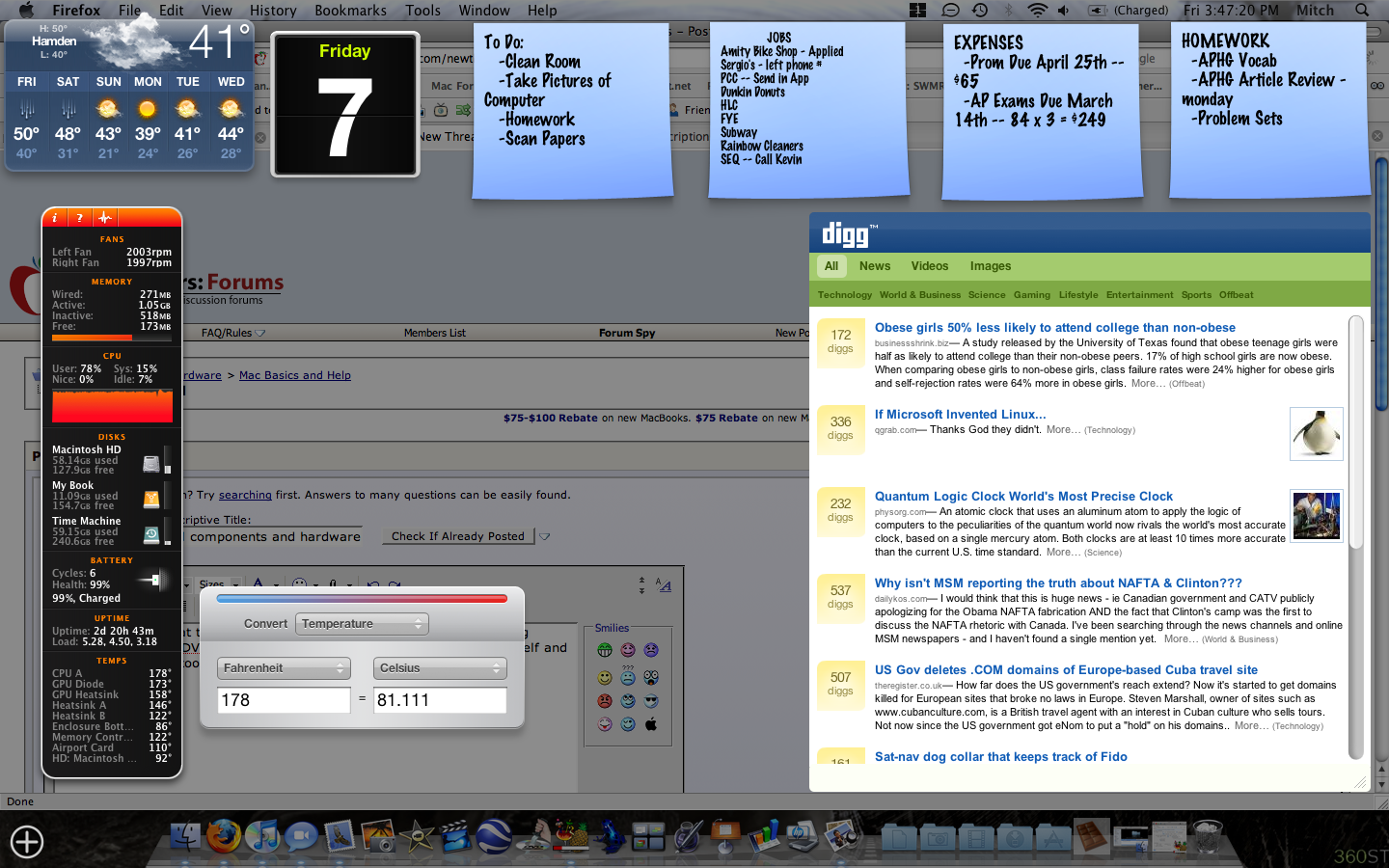Viewport: 1389px width, 868px height.
Task: Open Spotlight search in the menu bar
Action: point(1362,10)
